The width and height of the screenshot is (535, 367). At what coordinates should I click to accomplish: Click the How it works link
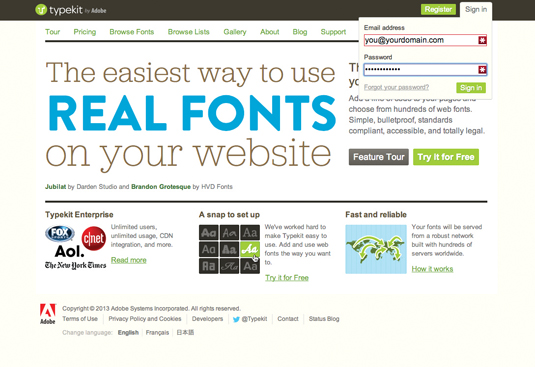[432, 269]
